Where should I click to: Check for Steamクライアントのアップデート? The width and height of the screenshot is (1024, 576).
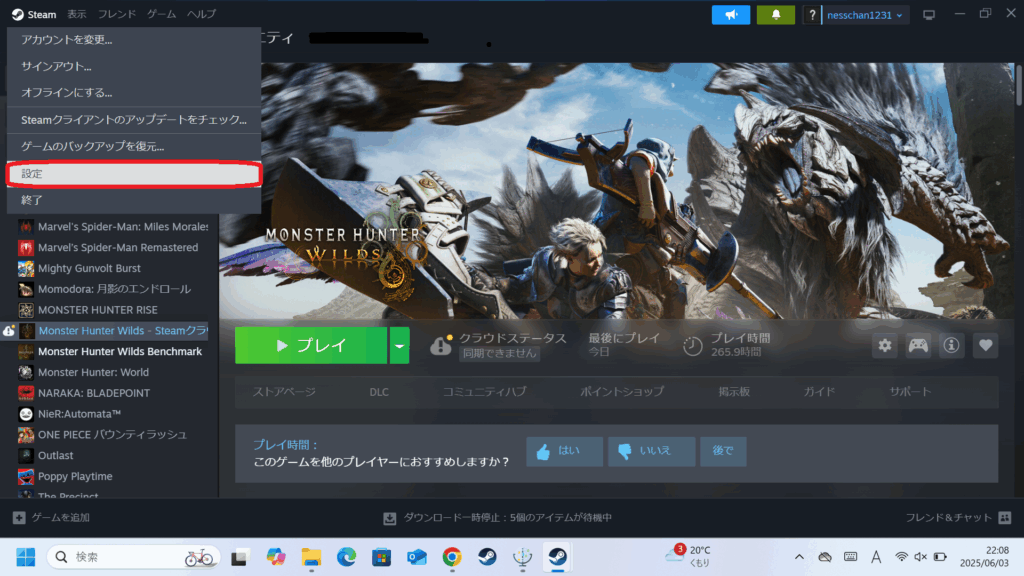[x=134, y=120]
